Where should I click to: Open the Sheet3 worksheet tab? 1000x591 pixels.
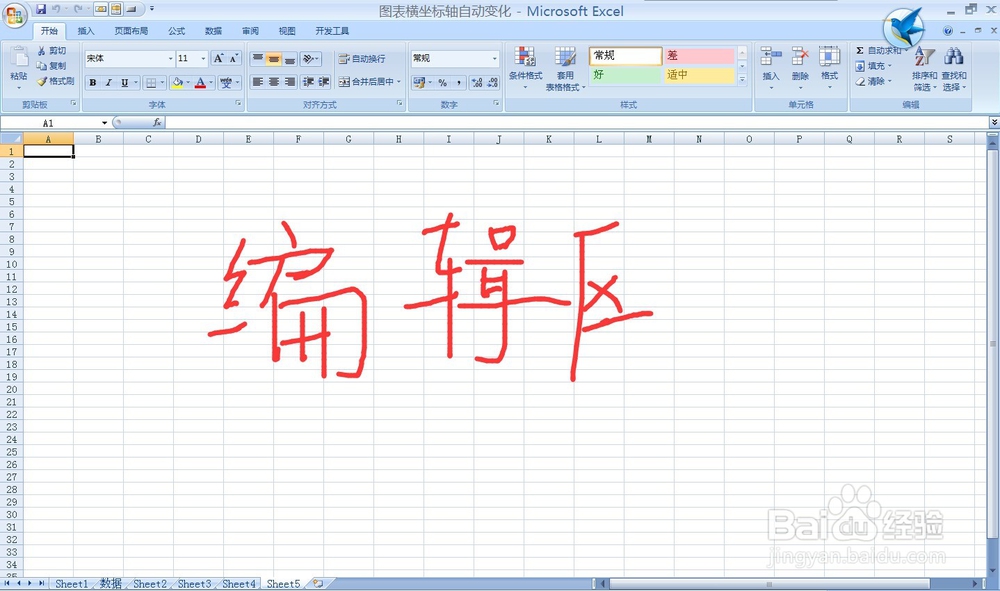click(195, 583)
